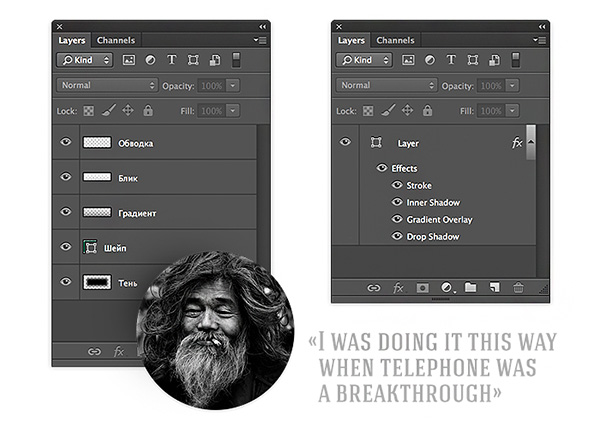
Task: Select the Layers tab in right panel
Action: pos(351,40)
